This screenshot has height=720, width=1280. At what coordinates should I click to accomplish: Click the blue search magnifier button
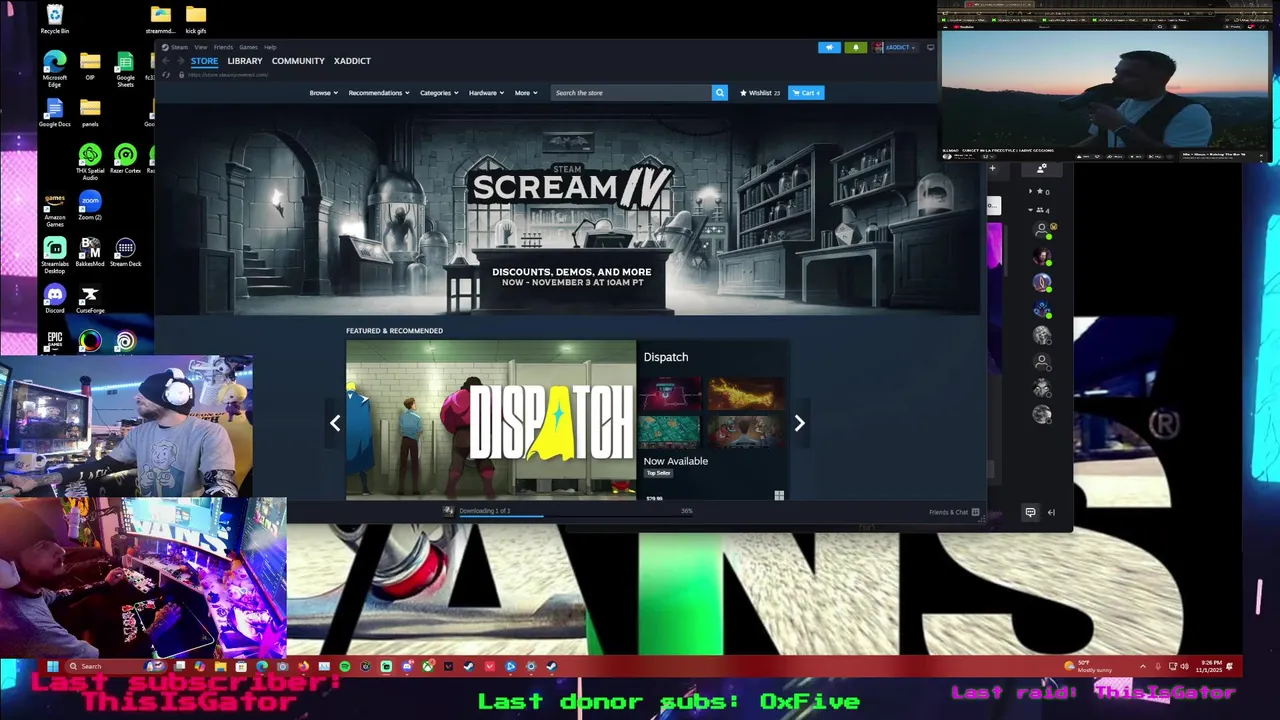[x=719, y=93]
